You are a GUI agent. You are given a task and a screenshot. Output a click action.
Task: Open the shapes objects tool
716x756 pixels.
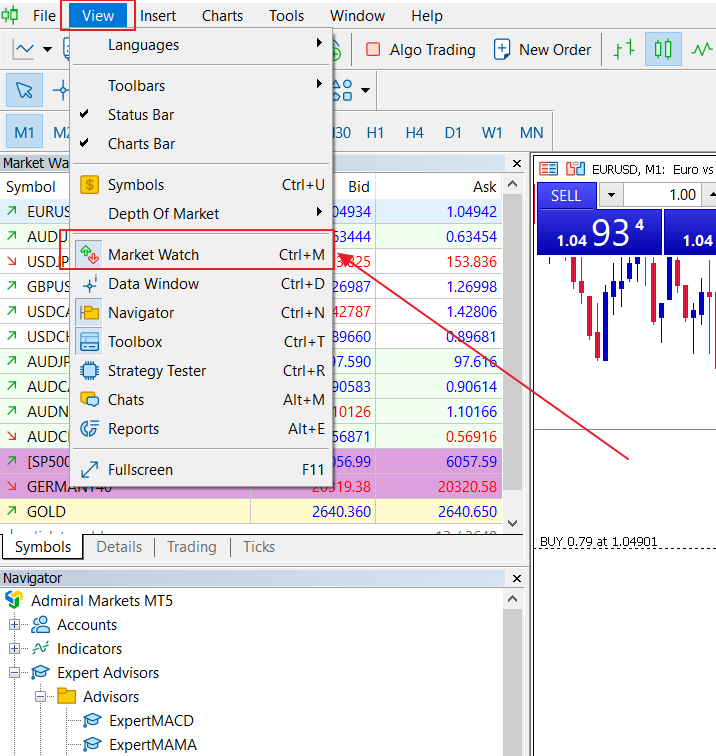click(x=342, y=90)
